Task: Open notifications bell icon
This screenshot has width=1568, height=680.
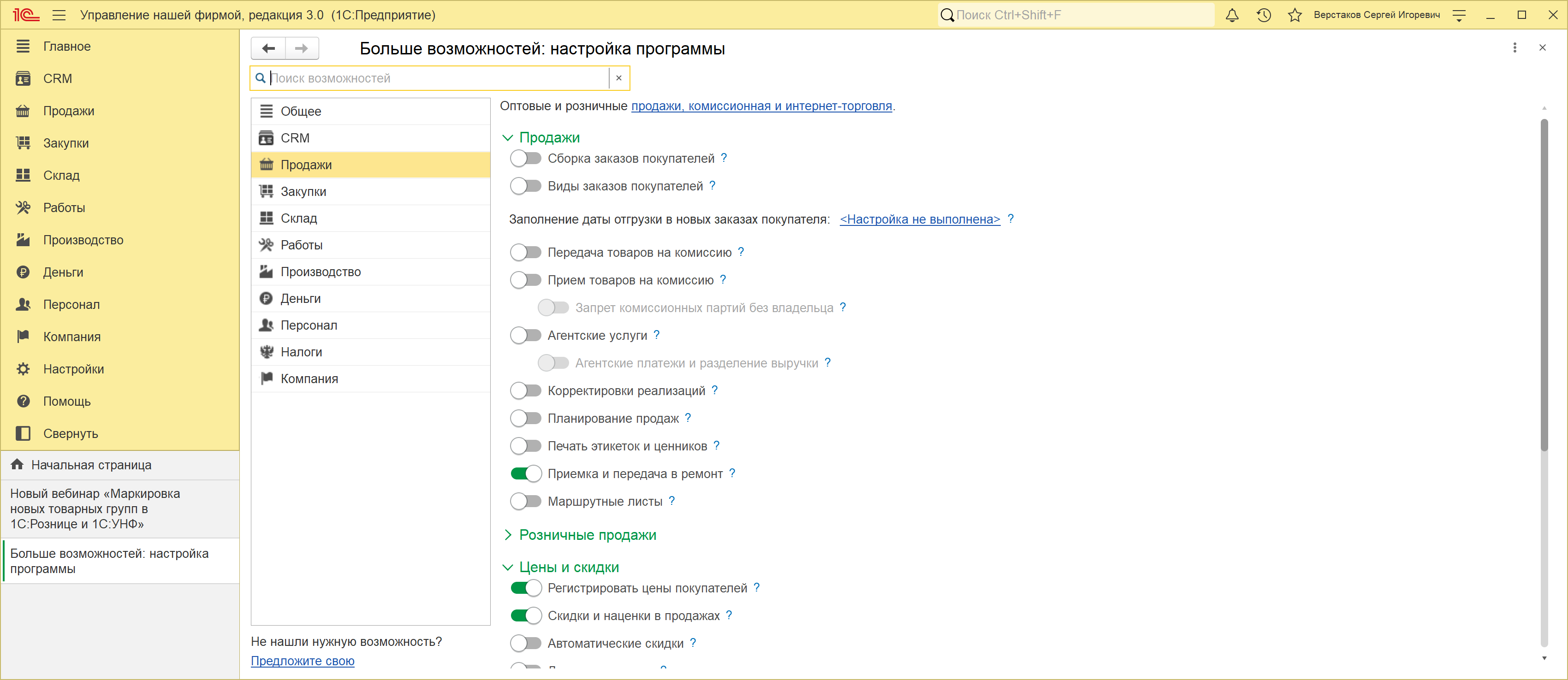Action: [x=1232, y=15]
